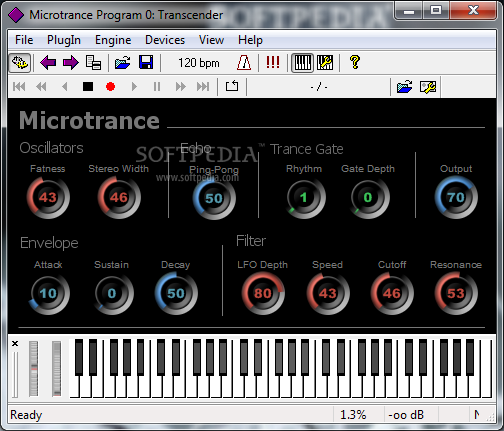Click the plugin settings icon at toolbar start

click(20, 63)
